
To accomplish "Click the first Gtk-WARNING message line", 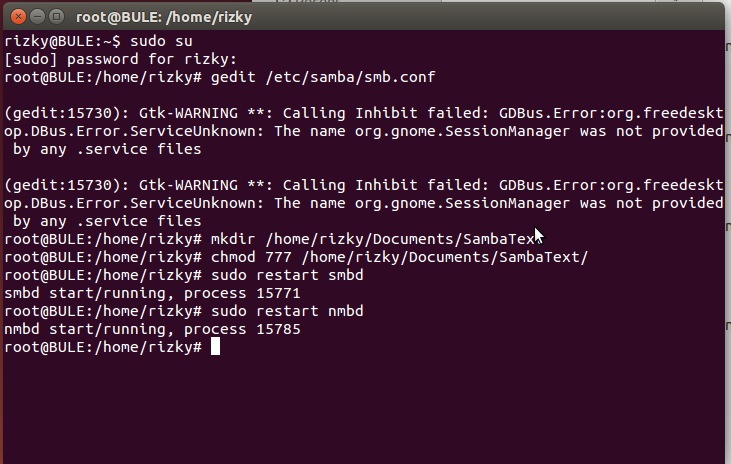I will click(x=363, y=113).
